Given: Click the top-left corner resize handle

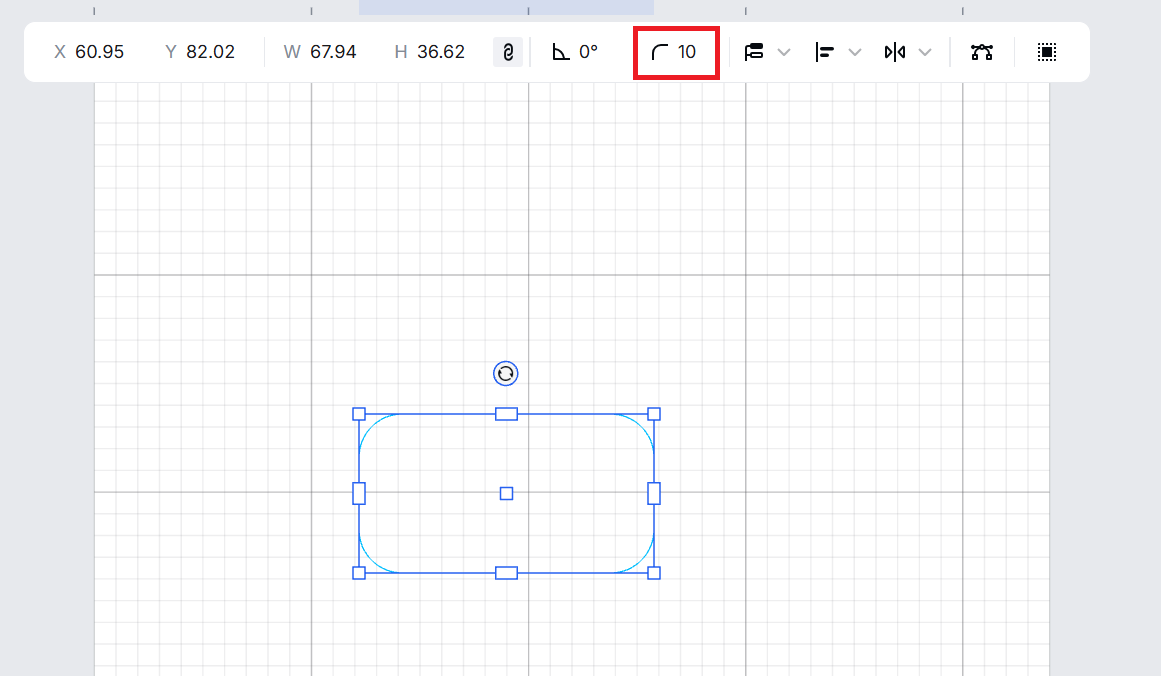Looking at the screenshot, I should click(x=359, y=414).
